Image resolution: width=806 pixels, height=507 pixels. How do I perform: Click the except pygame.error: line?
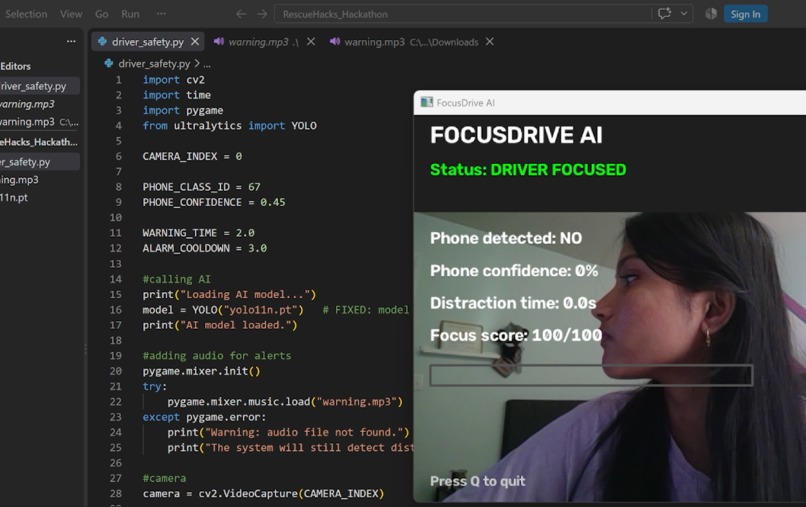point(205,417)
